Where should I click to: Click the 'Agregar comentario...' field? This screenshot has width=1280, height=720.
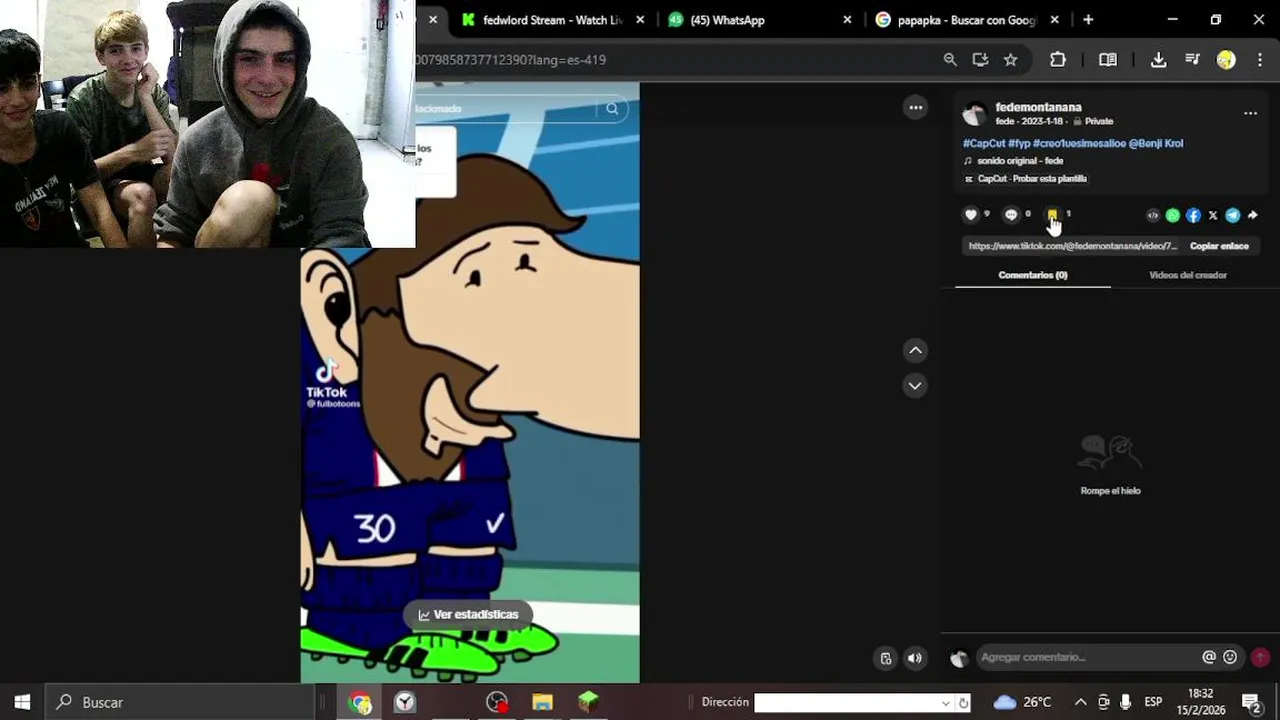click(1087, 657)
